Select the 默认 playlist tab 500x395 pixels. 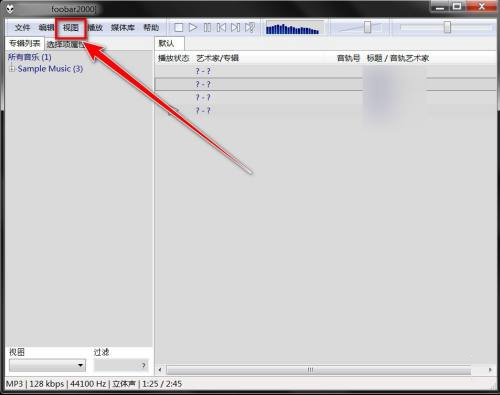(x=170, y=43)
